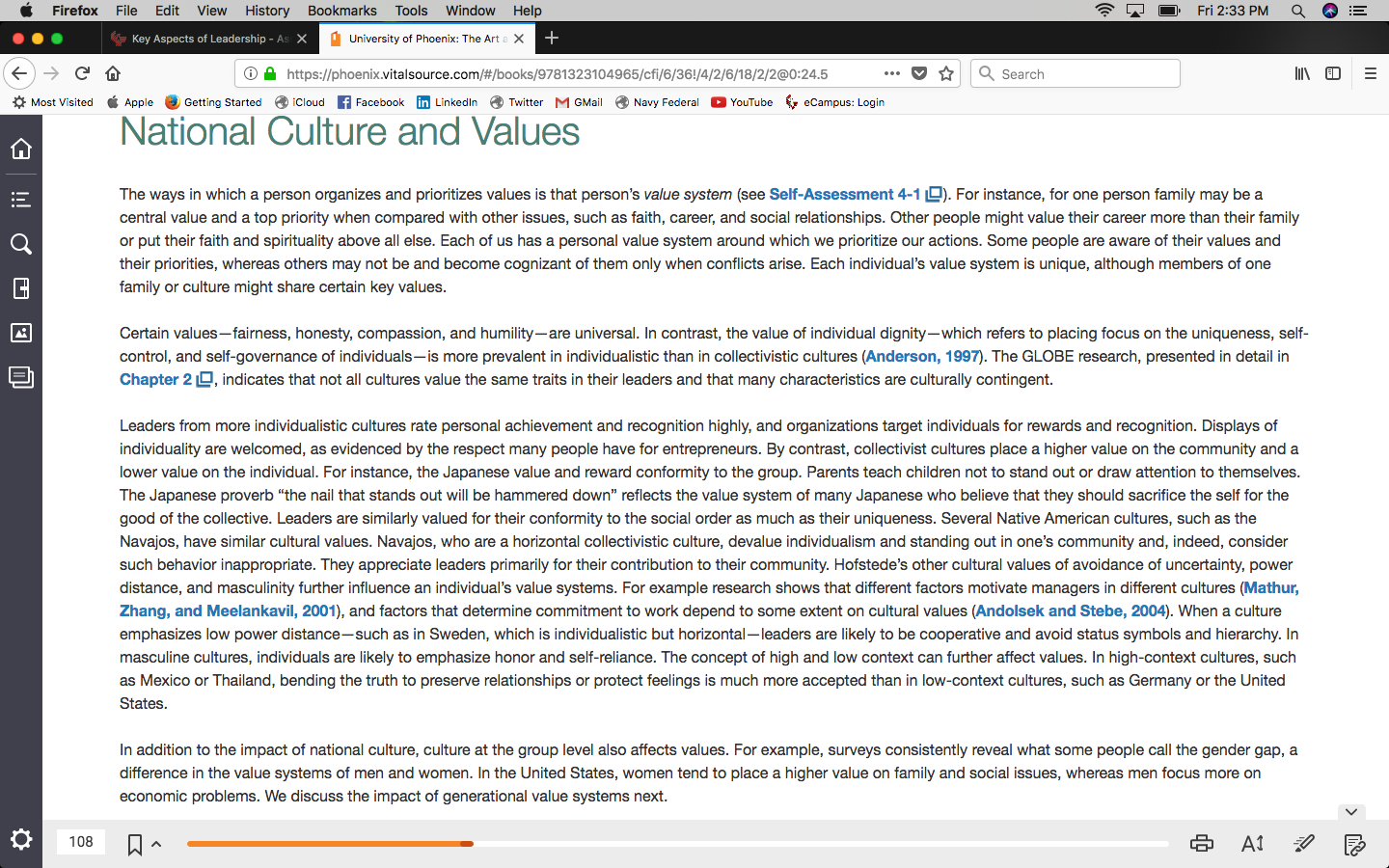Open the VitalSource home icon in sidebar
The height and width of the screenshot is (868, 1389).
pos(21,149)
